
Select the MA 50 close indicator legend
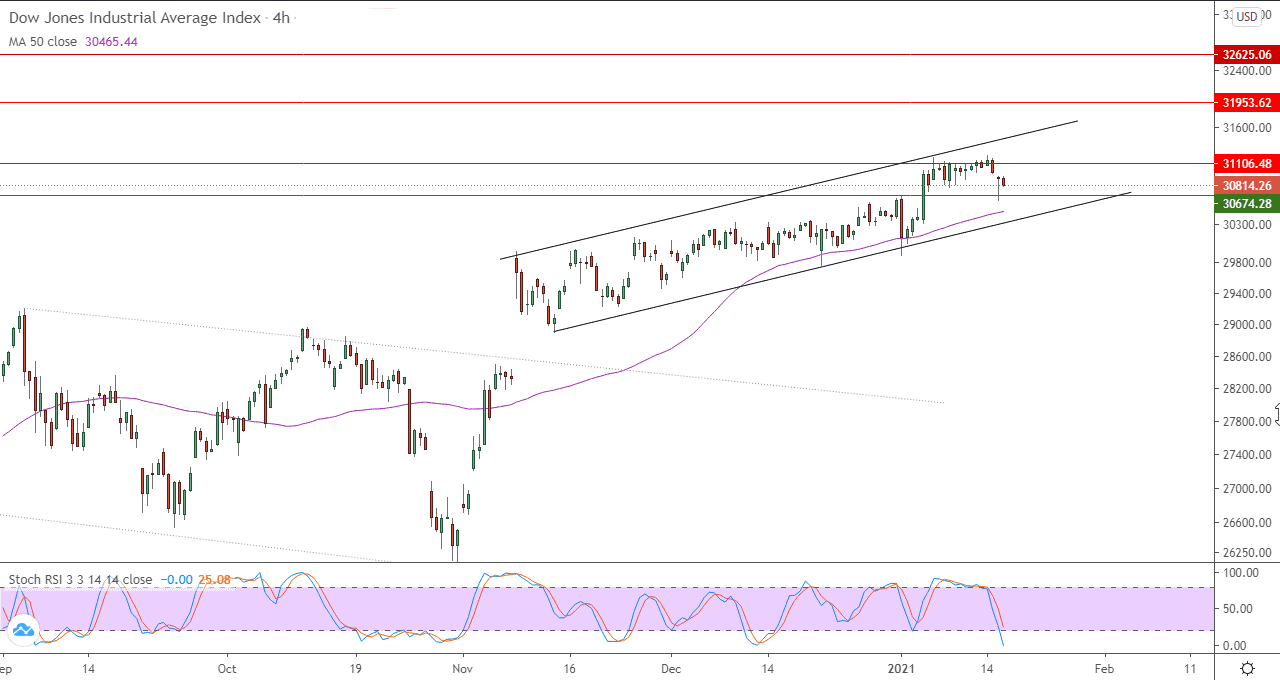[43, 41]
